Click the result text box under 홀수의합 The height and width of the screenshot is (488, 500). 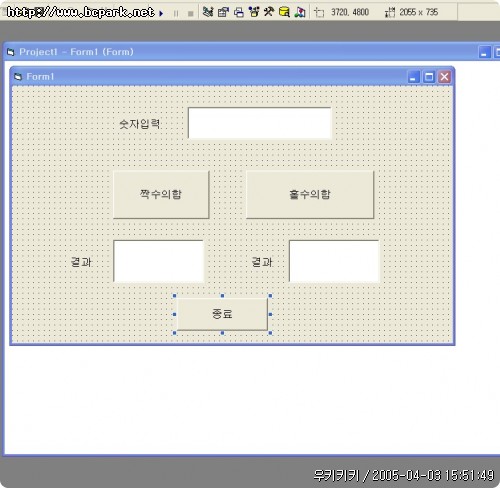coord(334,261)
